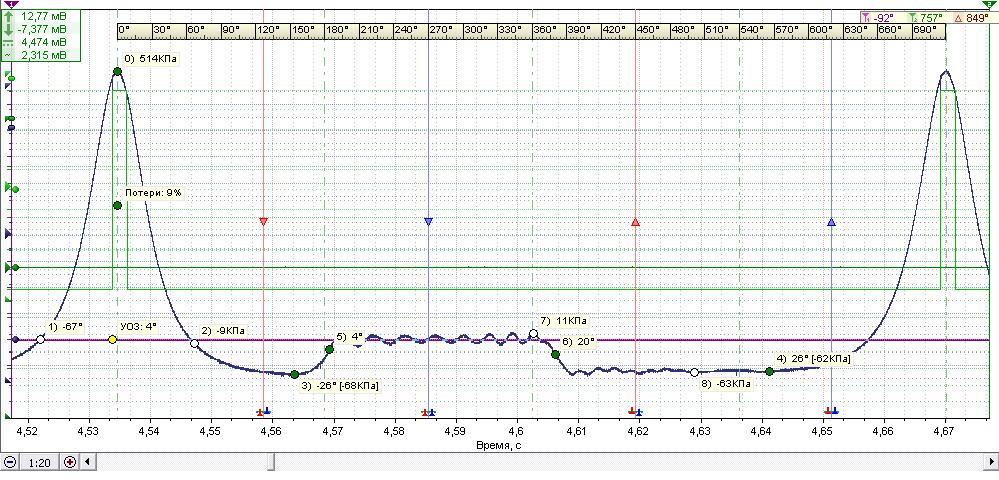
Task: Click the -92° cursor 1 readout
Action: coord(878,18)
